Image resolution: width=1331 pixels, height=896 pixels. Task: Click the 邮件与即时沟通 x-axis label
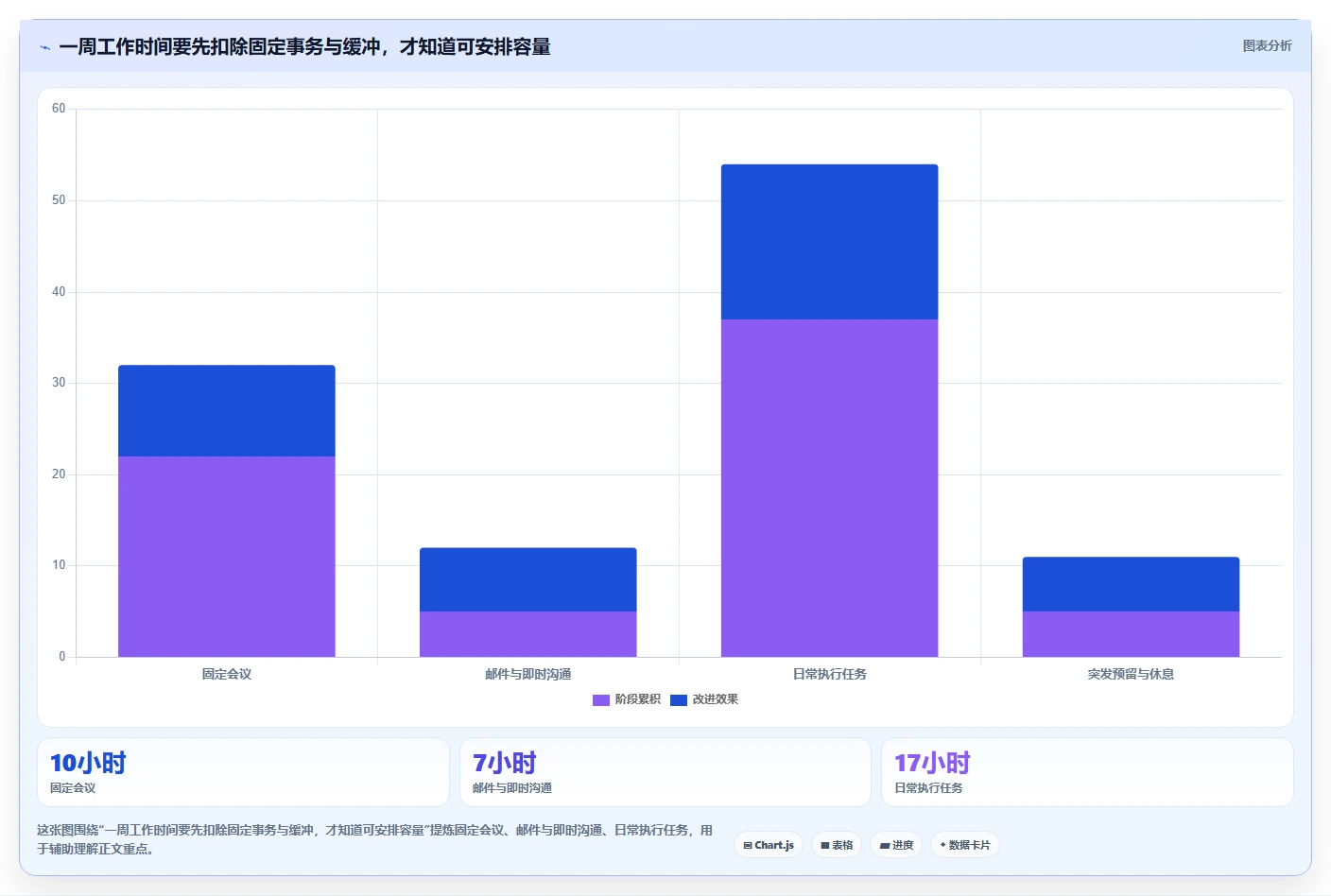click(528, 674)
